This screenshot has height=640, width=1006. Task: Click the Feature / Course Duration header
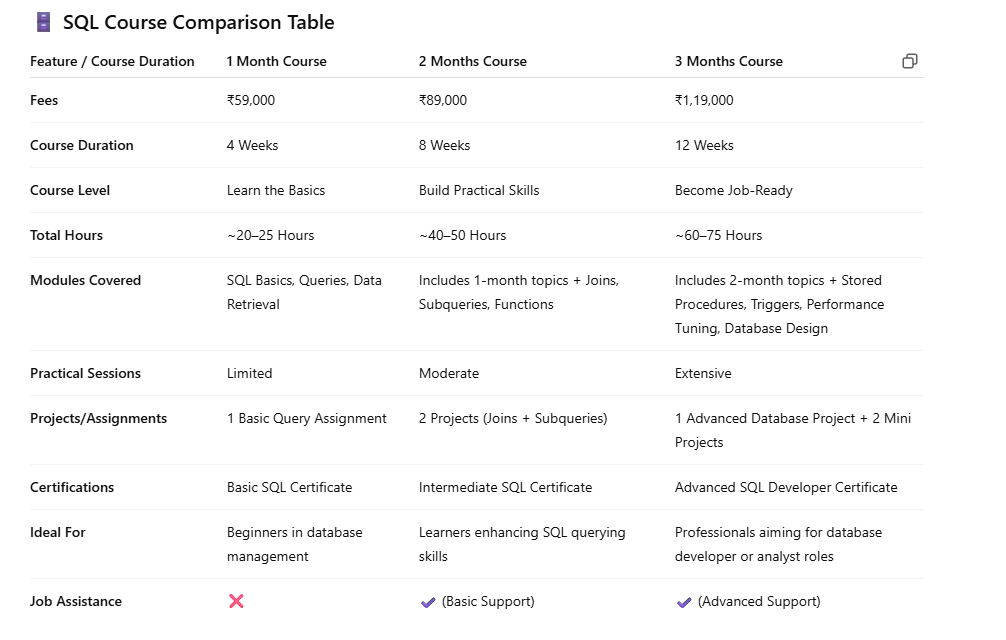coord(112,61)
